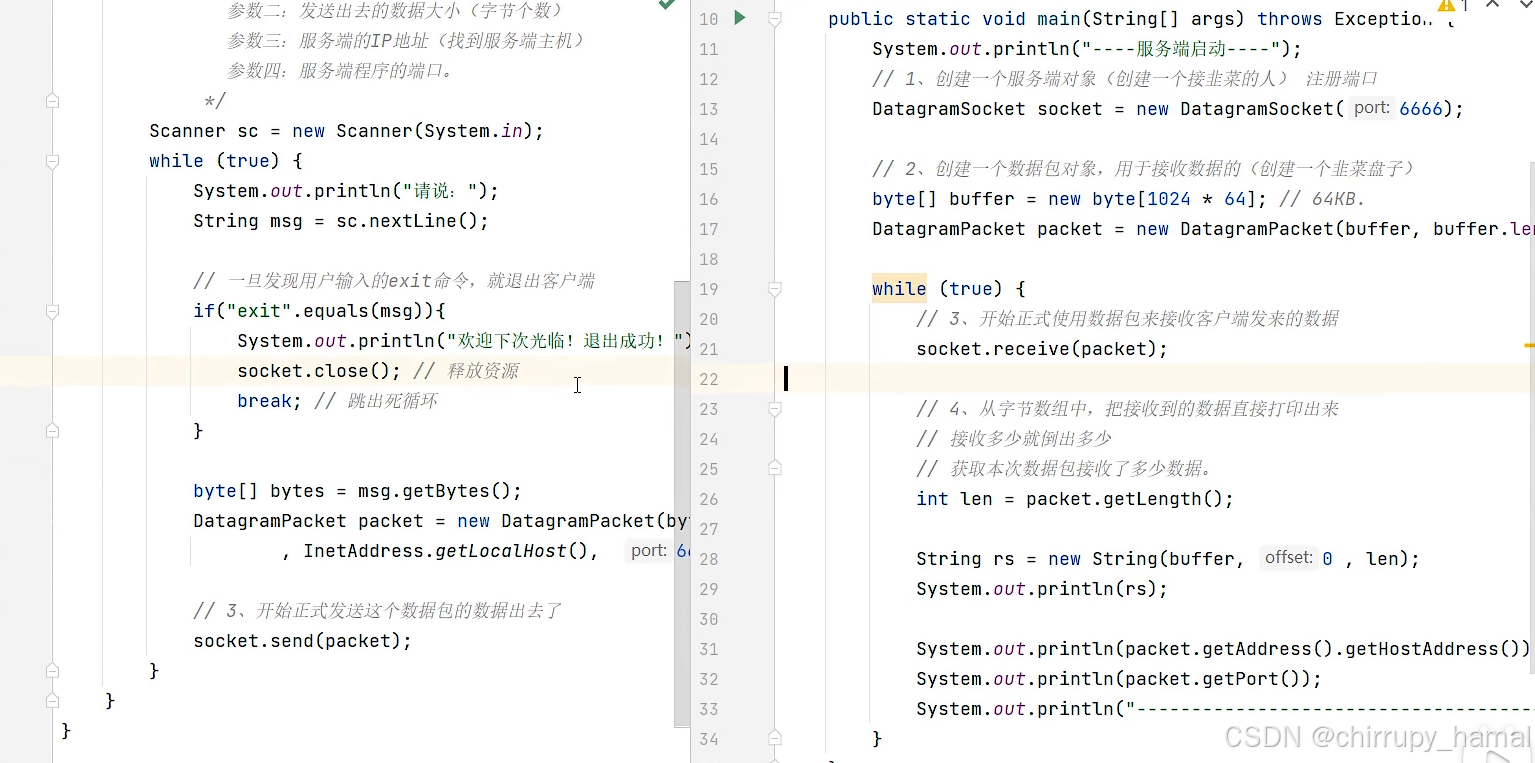Open the yellow warning inspection indicator

pos(1446,4)
